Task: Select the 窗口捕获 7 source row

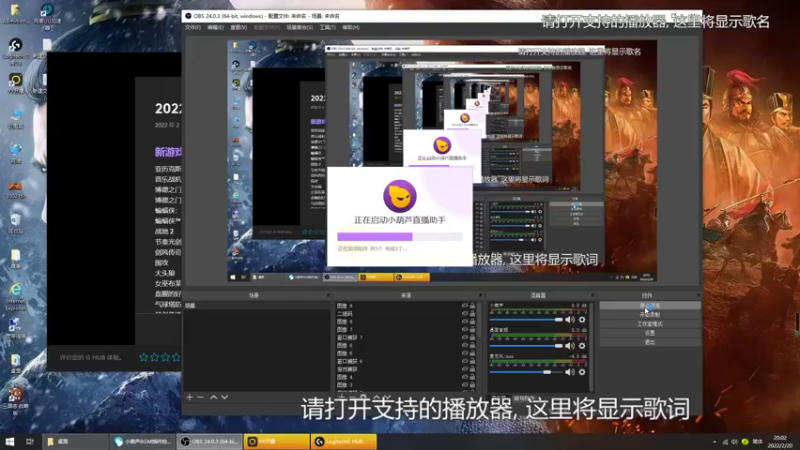Action: pyautogui.click(x=407, y=337)
